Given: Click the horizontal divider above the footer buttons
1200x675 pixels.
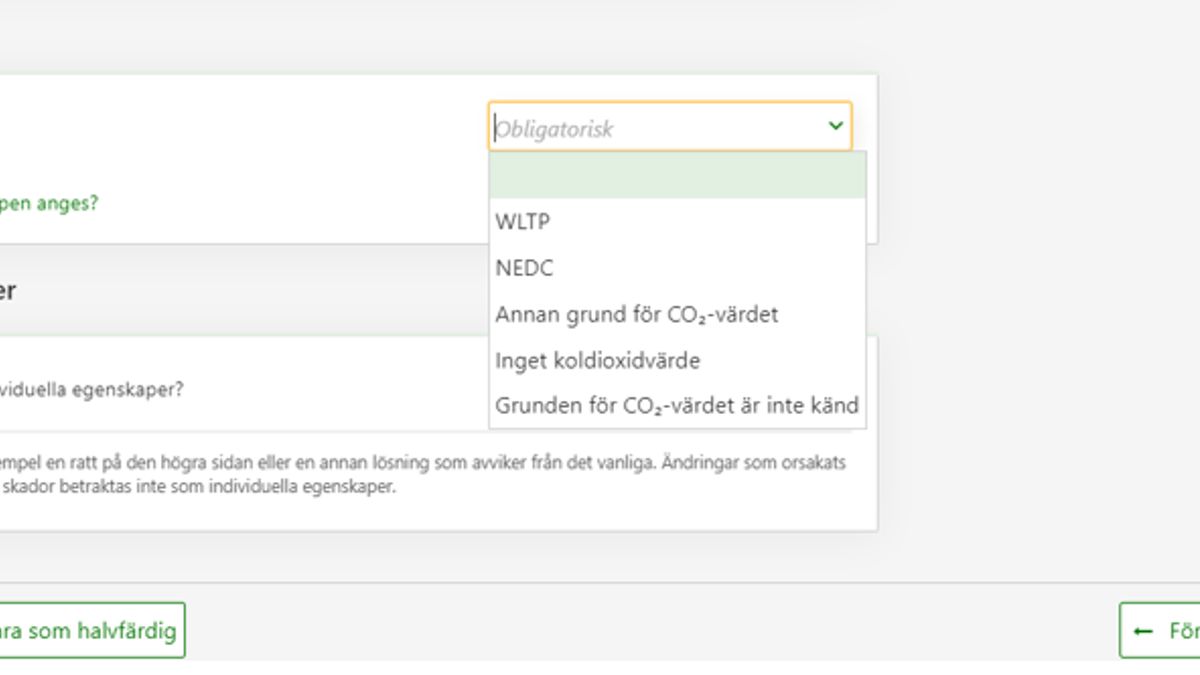Looking at the screenshot, I should (600, 582).
